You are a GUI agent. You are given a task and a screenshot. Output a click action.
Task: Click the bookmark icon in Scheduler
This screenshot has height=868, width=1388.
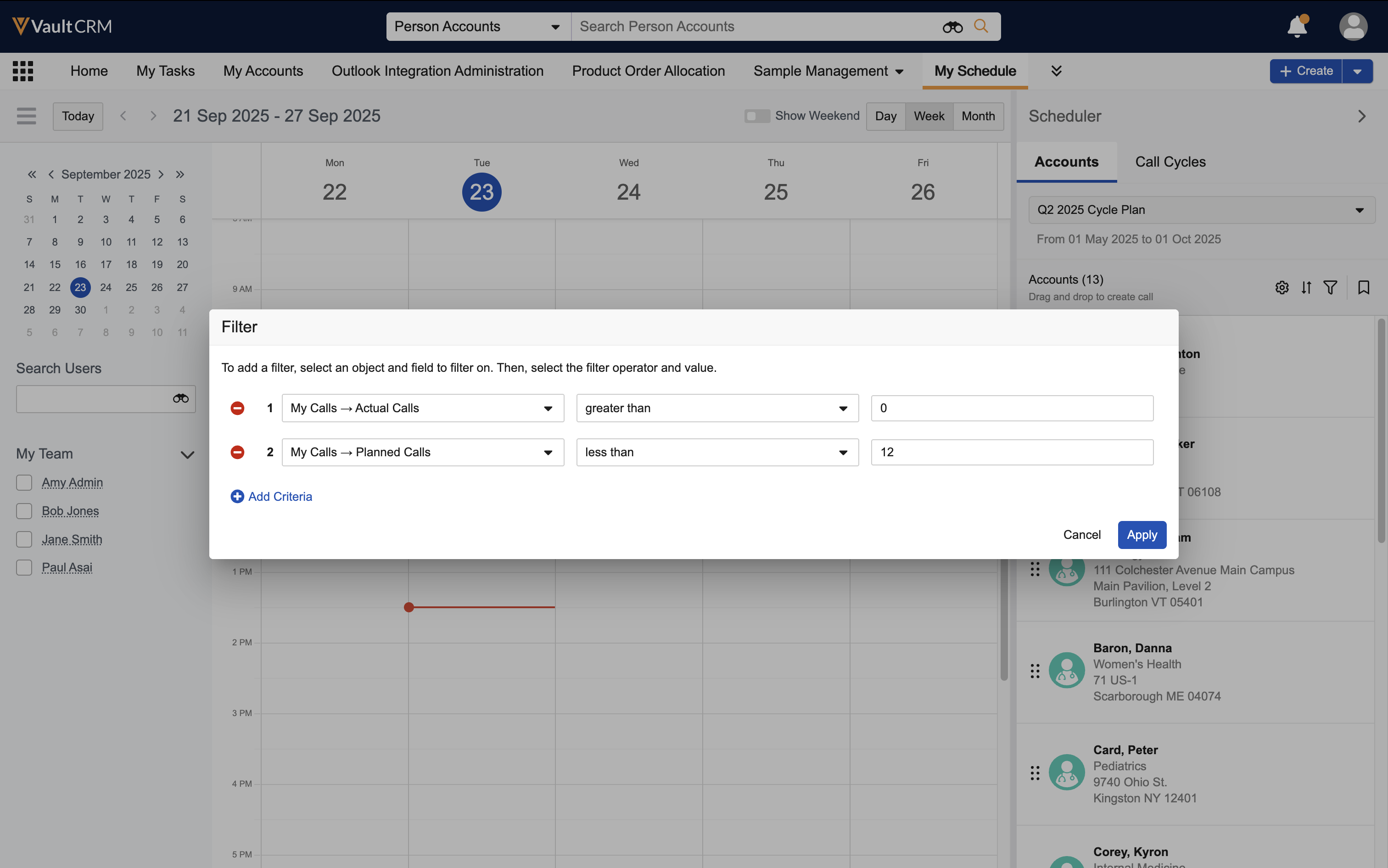1363,287
